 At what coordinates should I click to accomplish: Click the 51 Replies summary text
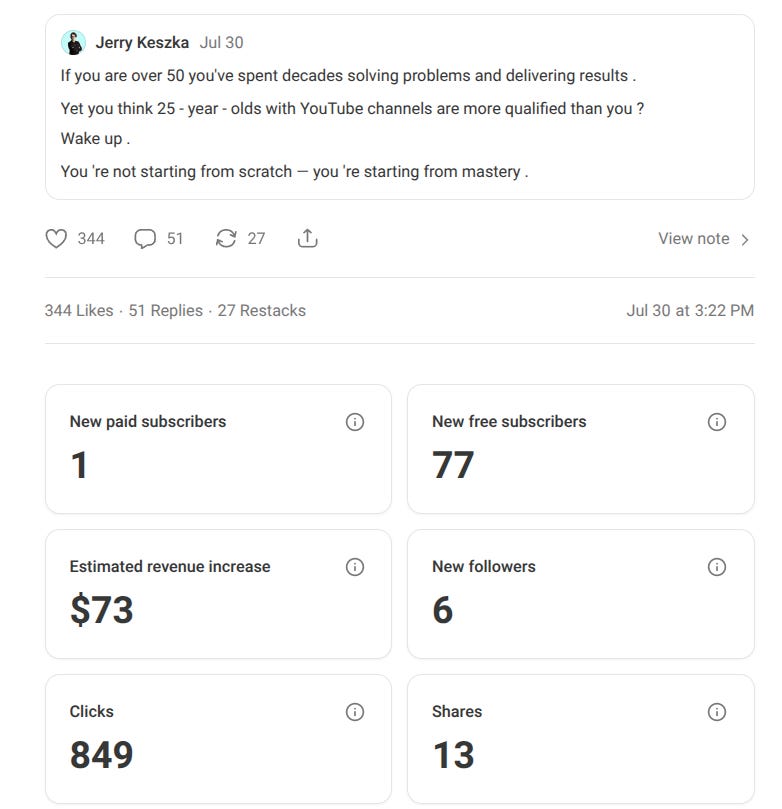(165, 311)
